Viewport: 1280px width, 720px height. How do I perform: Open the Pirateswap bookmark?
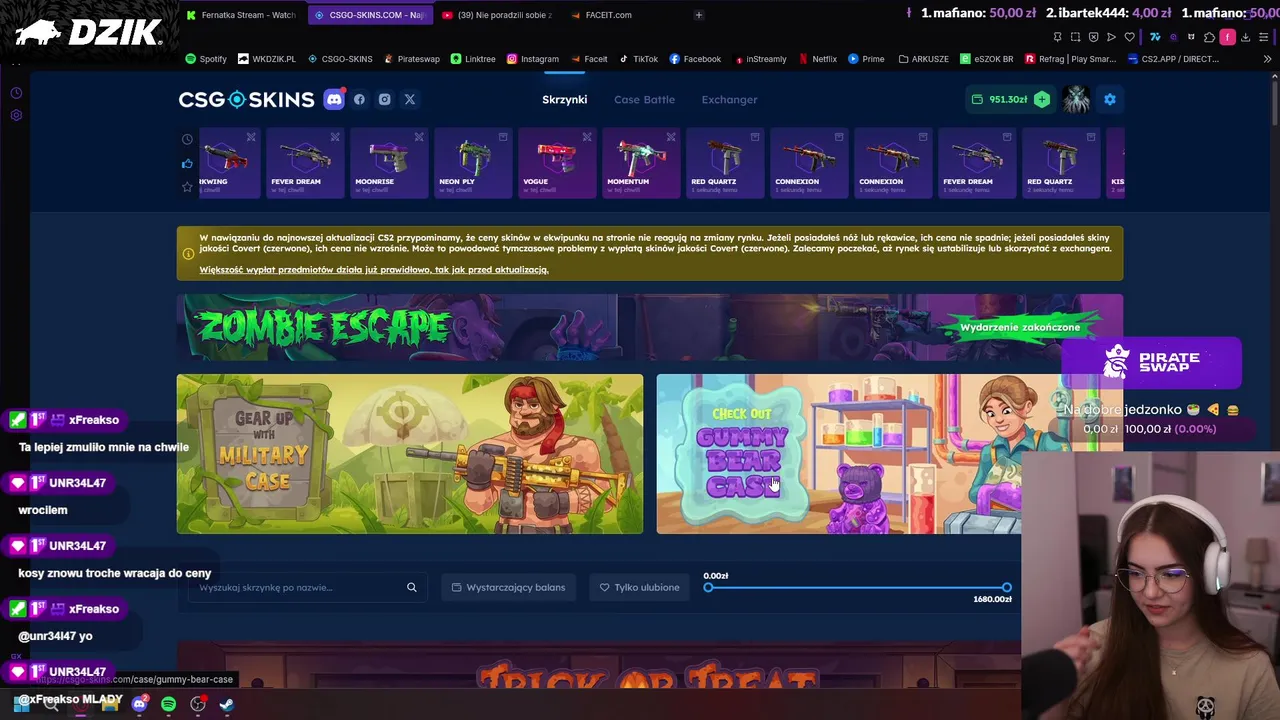coord(411,59)
